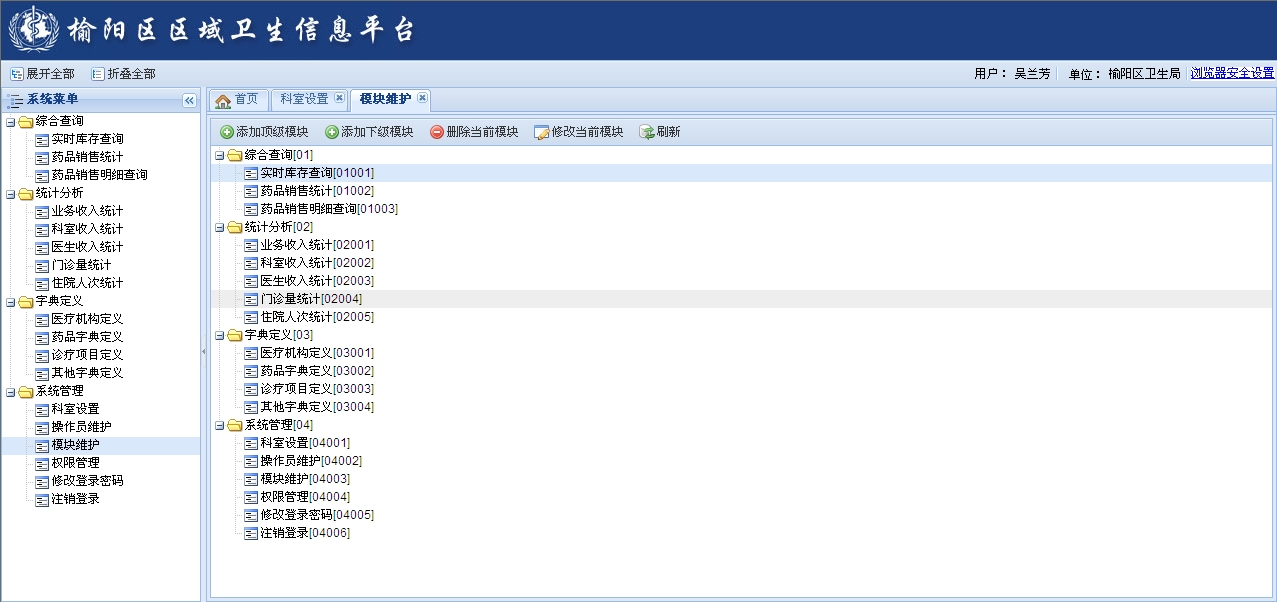Open 住院人次统计 from sidebar menu
This screenshot has height=602, width=1277.
pyautogui.click(x=87, y=283)
